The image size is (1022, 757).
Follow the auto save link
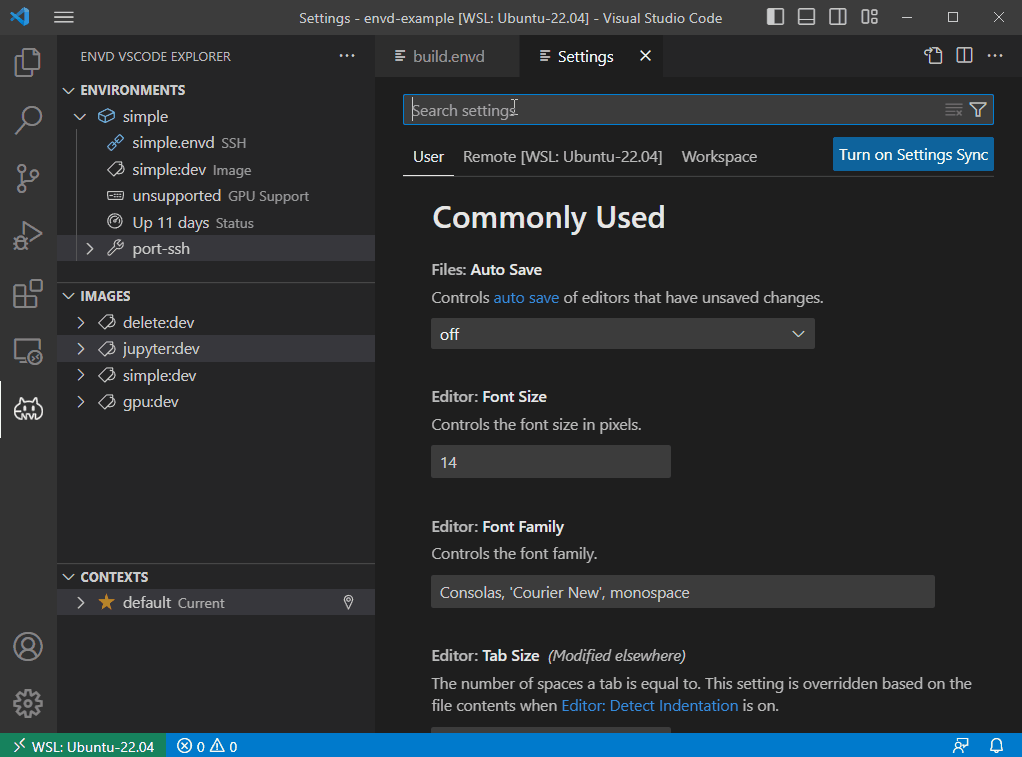pyautogui.click(x=526, y=297)
